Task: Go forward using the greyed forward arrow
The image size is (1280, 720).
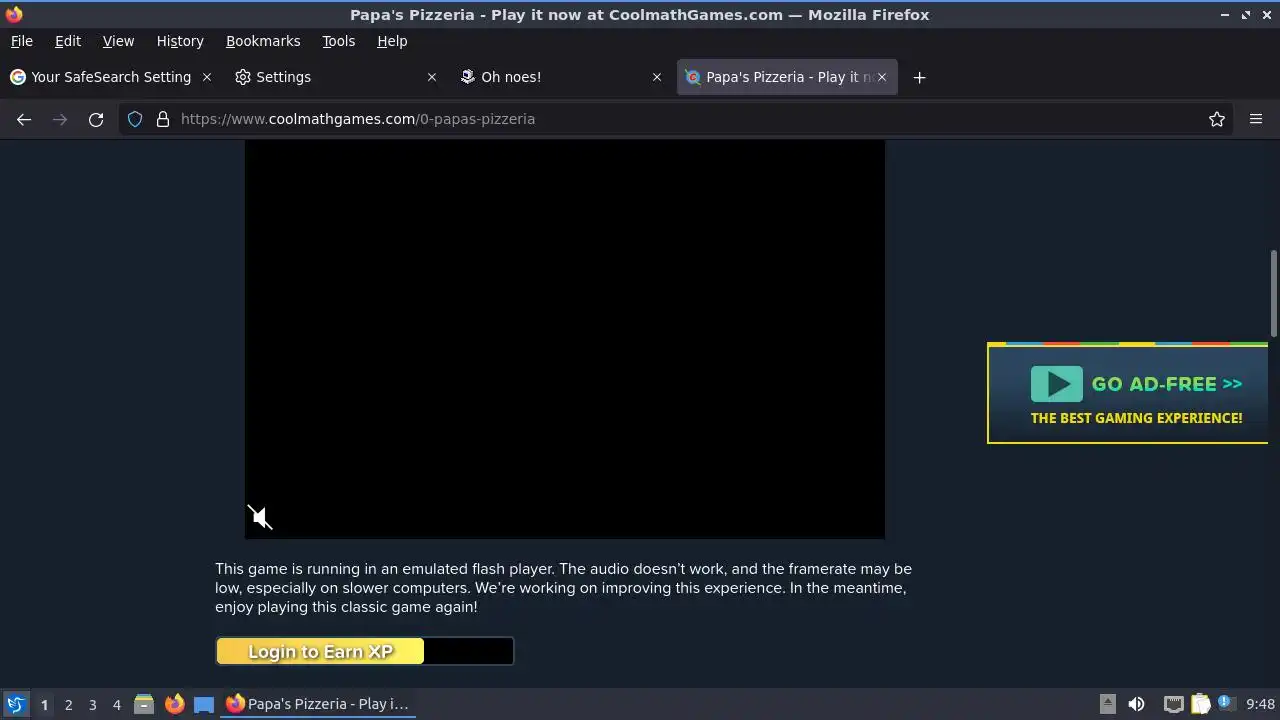Action: click(x=60, y=119)
